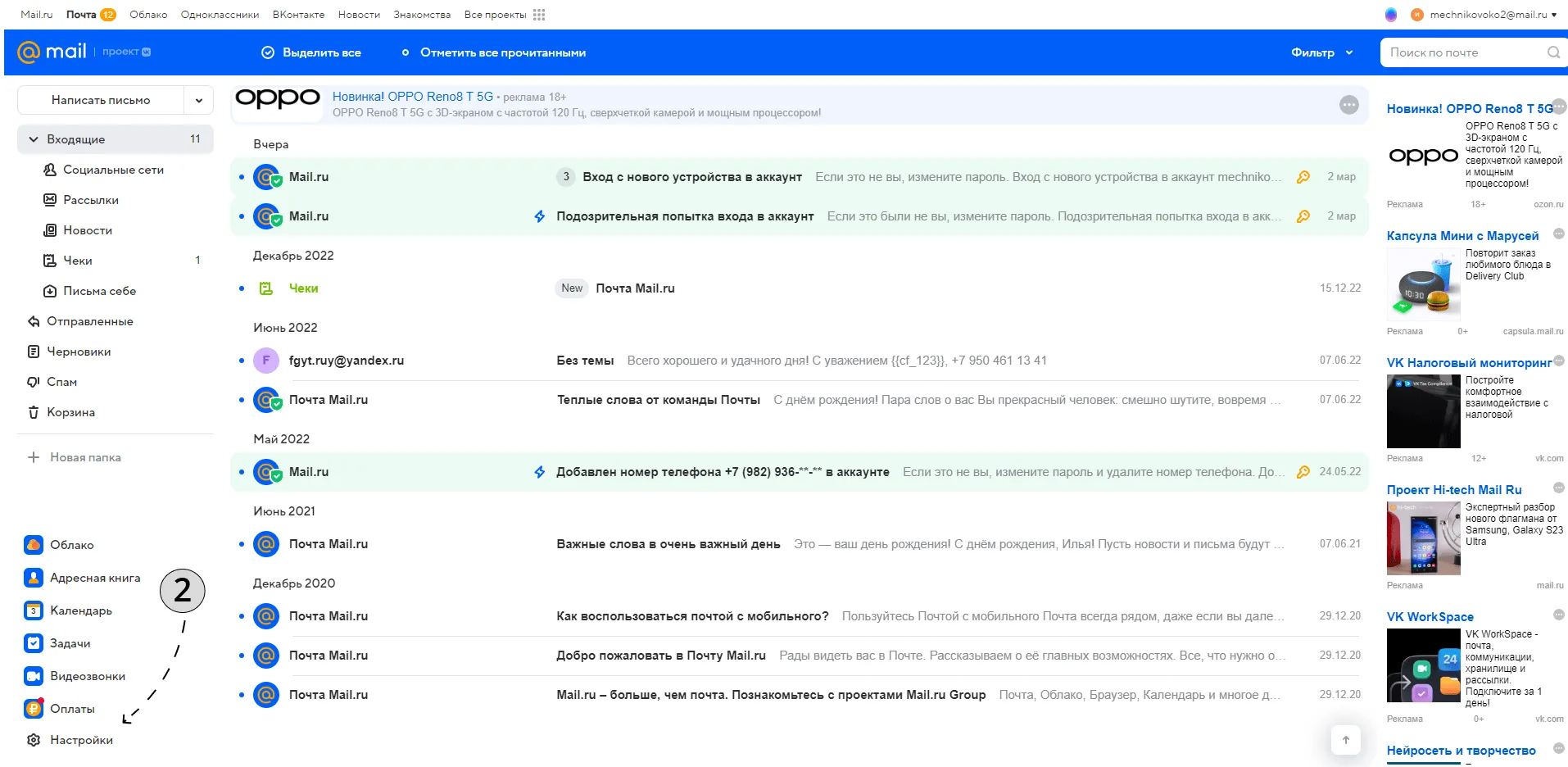This screenshot has width=1568, height=767.
Task: Mark the fgyt.ruy@yandex.ru email as read via its dot
Action: 242,361
